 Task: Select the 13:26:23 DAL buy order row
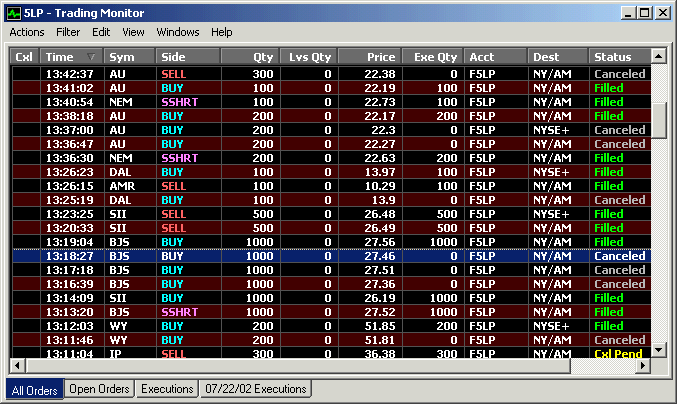328,172
